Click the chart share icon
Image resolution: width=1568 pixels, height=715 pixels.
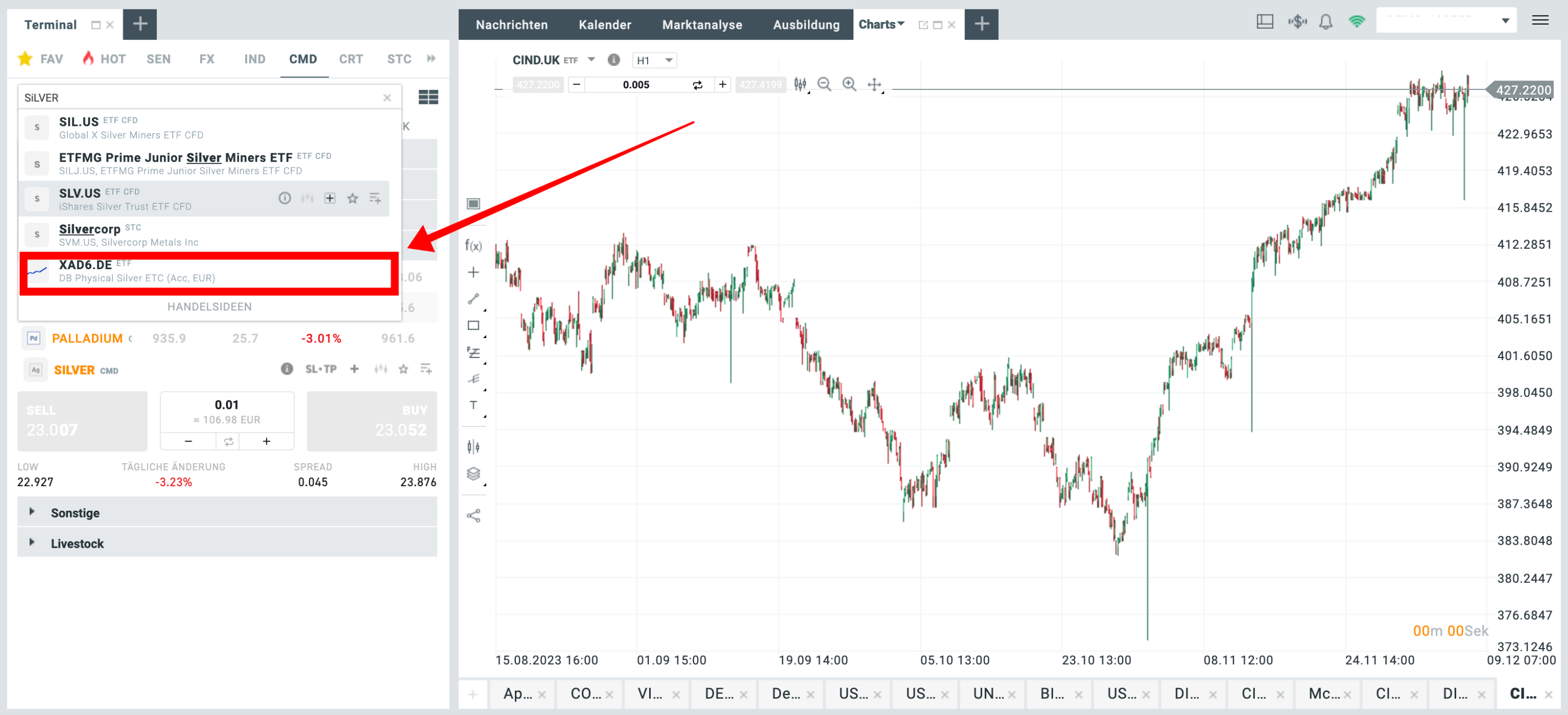point(473,516)
